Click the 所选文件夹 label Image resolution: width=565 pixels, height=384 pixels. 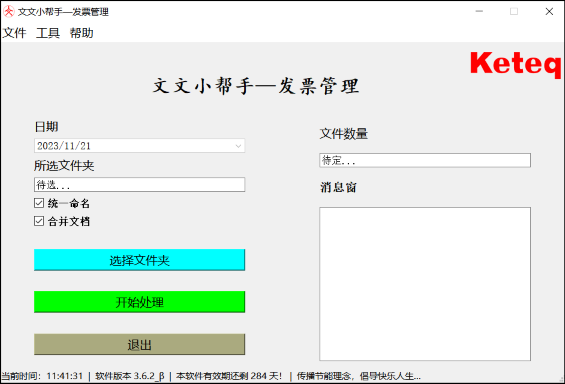64,165
